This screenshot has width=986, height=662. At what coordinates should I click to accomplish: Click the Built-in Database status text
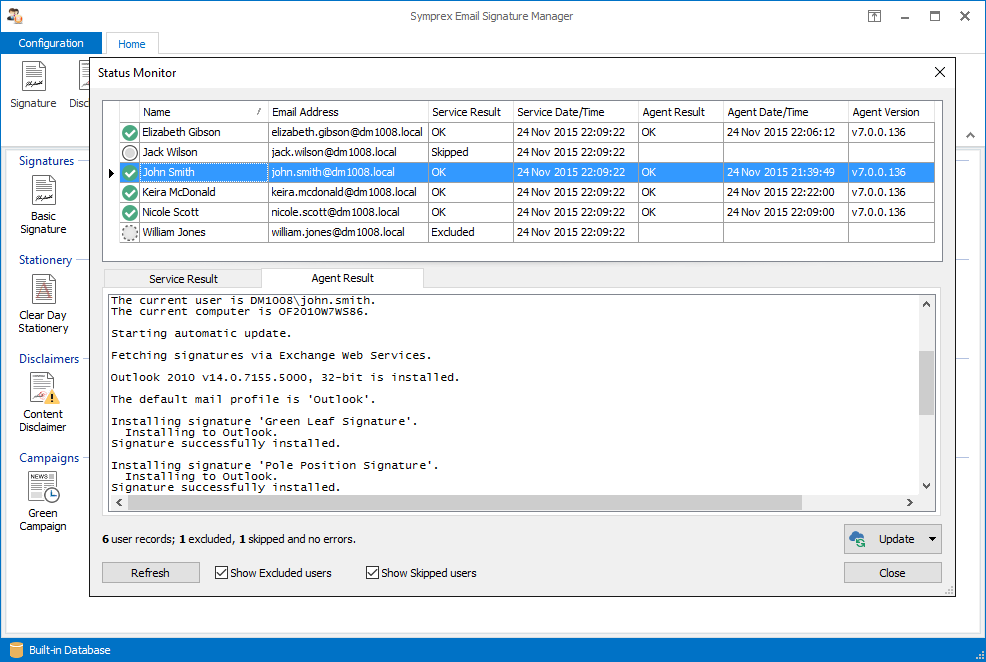point(70,650)
